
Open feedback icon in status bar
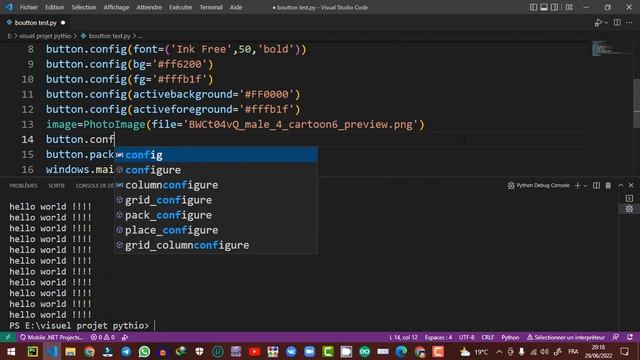pos(616,337)
